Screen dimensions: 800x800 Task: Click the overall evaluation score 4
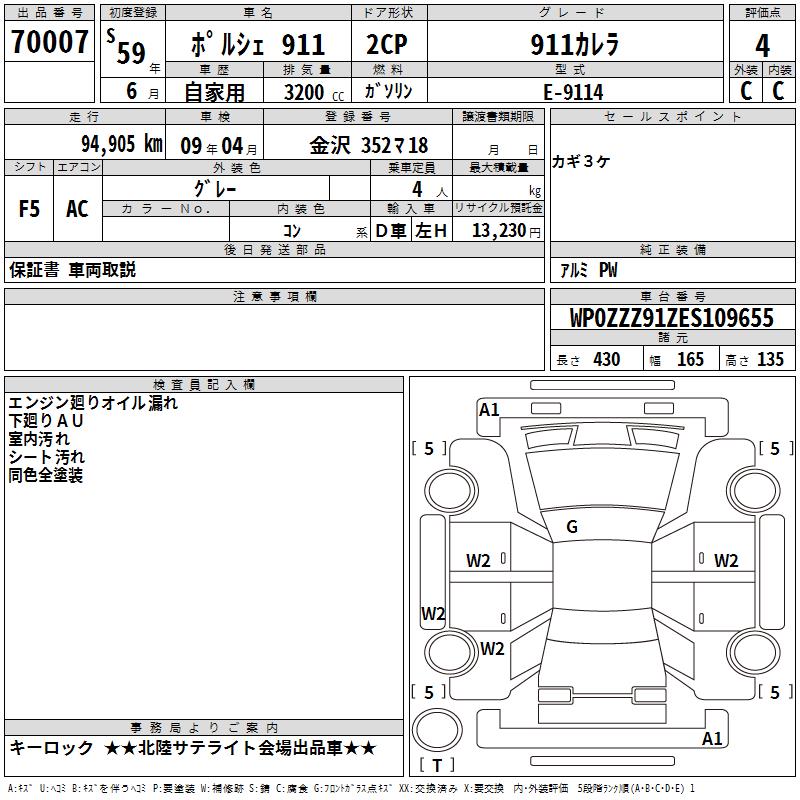click(762, 45)
